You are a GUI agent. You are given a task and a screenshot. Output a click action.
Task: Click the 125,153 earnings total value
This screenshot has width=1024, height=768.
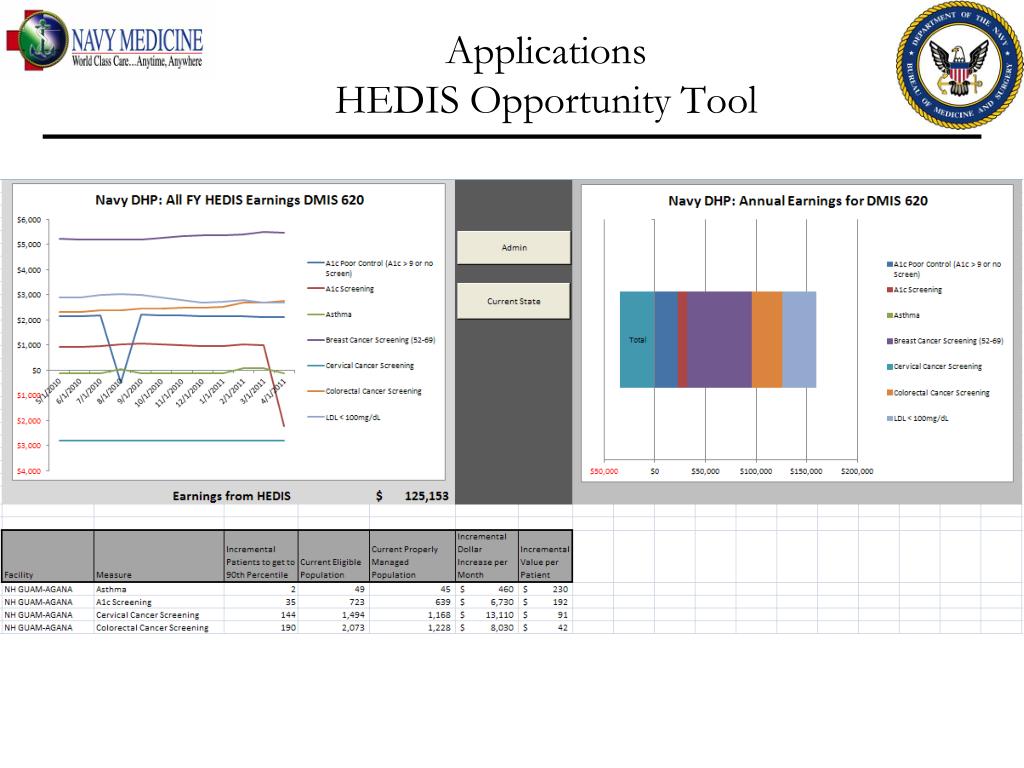[x=426, y=496]
